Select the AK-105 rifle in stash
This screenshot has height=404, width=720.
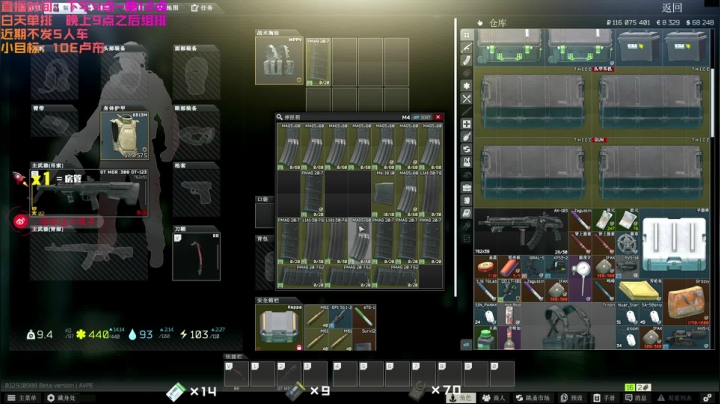(x=522, y=231)
